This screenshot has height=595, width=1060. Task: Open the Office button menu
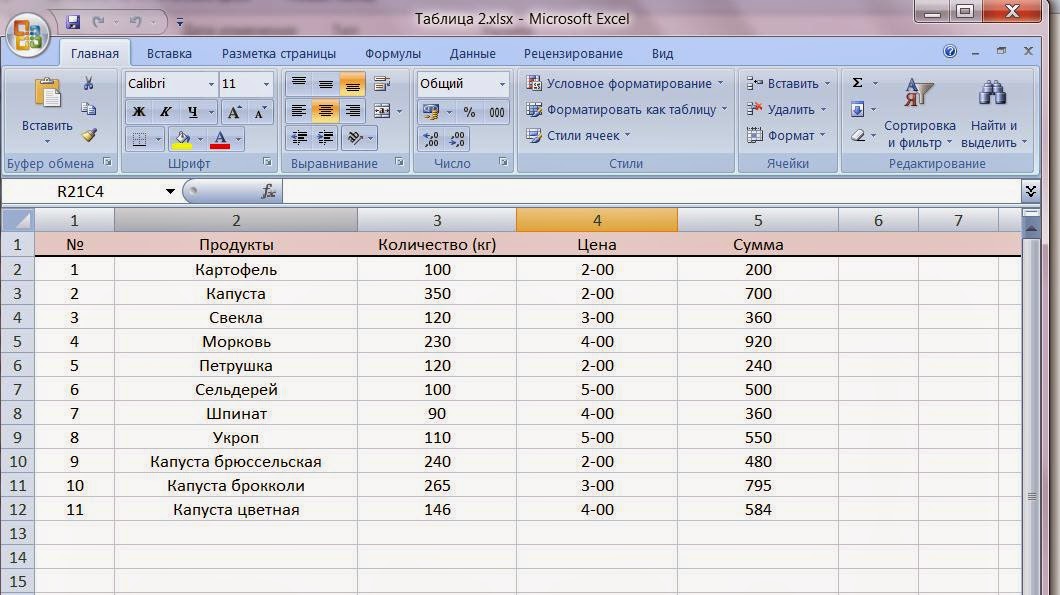click(x=28, y=34)
